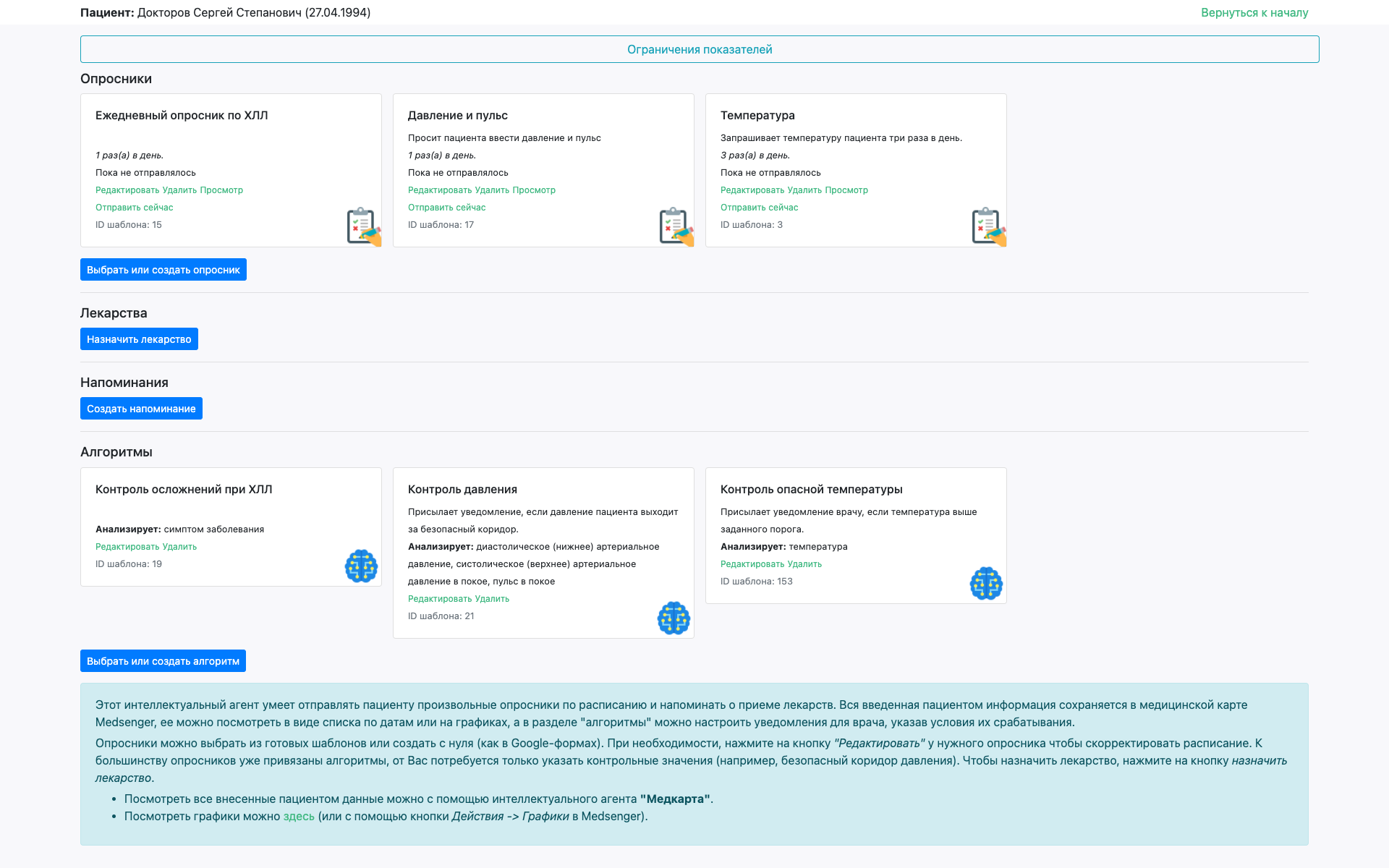1389x868 pixels.
Task: Click clipboard icon on Давление и пульс card
Action: [676, 226]
